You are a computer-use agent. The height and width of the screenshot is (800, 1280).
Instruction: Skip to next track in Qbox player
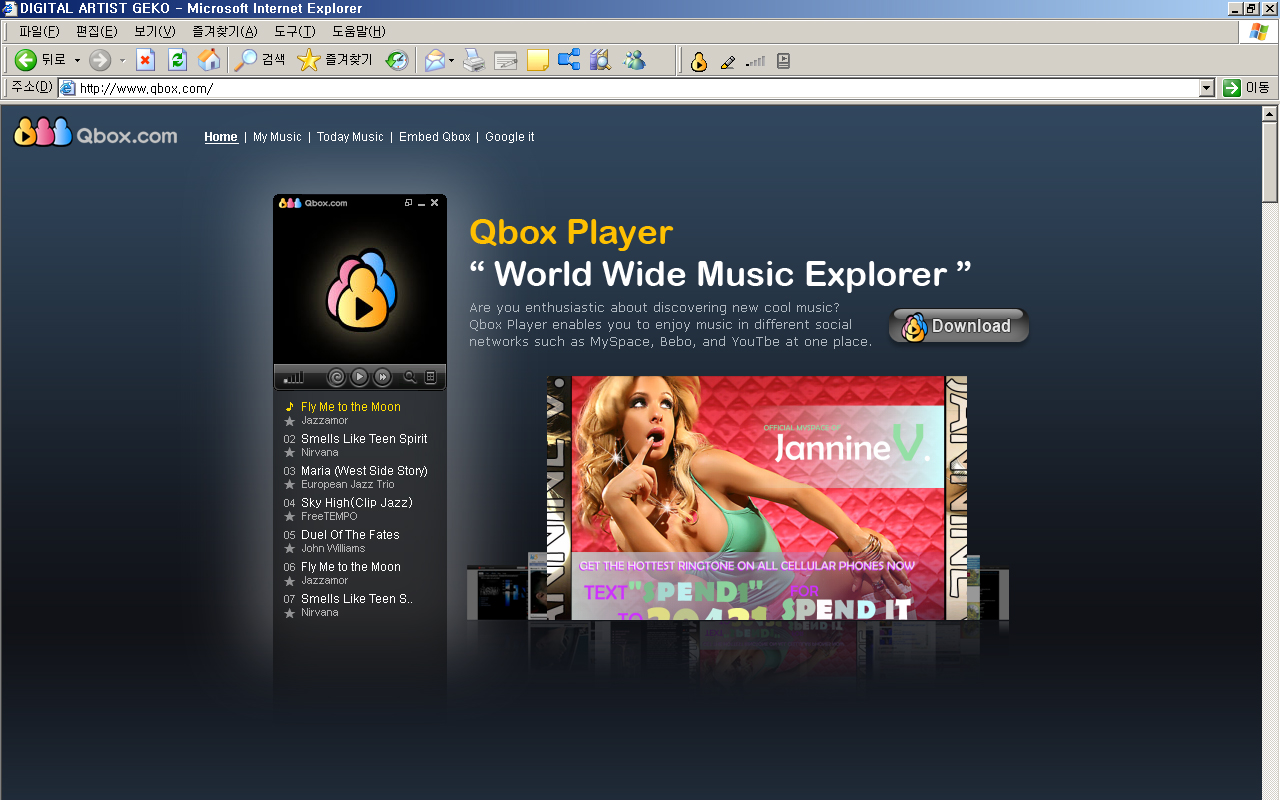pyautogui.click(x=383, y=377)
